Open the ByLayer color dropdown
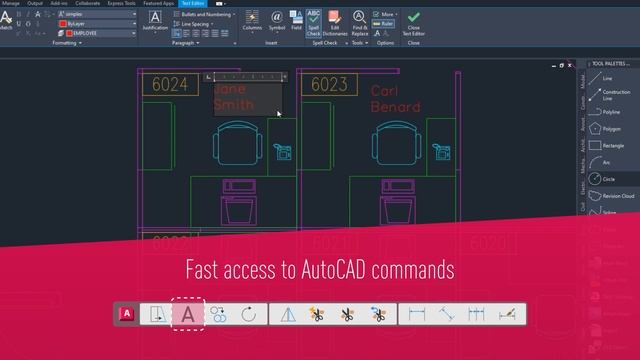Viewport: 640px width, 360px height. click(97, 24)
